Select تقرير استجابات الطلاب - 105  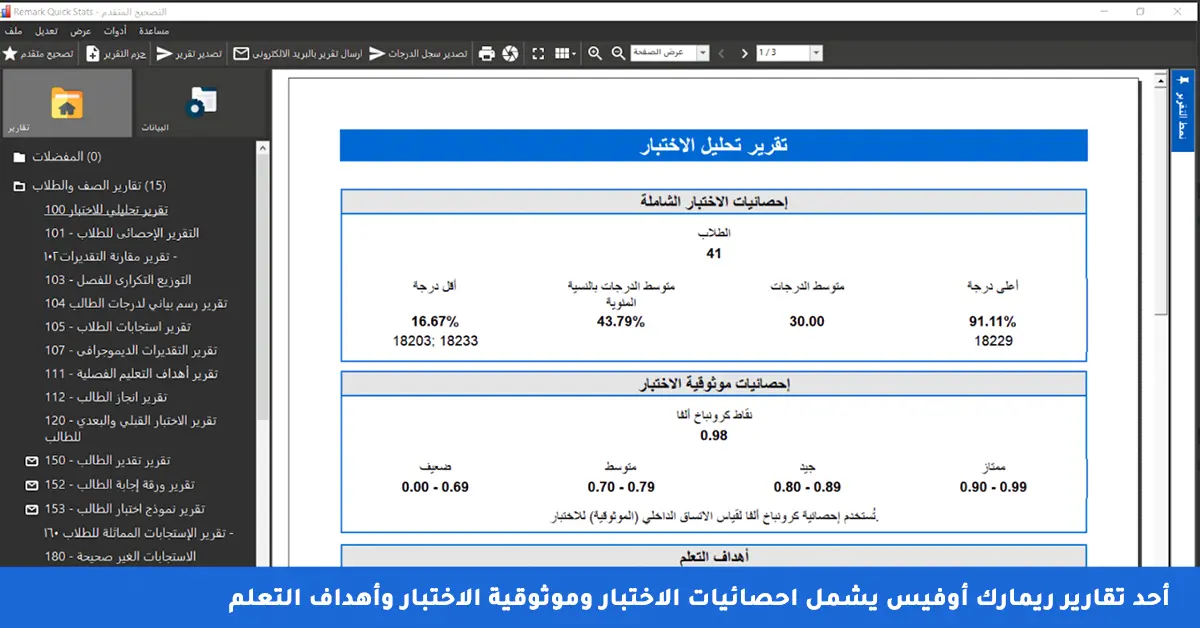[x=118, y=327]
